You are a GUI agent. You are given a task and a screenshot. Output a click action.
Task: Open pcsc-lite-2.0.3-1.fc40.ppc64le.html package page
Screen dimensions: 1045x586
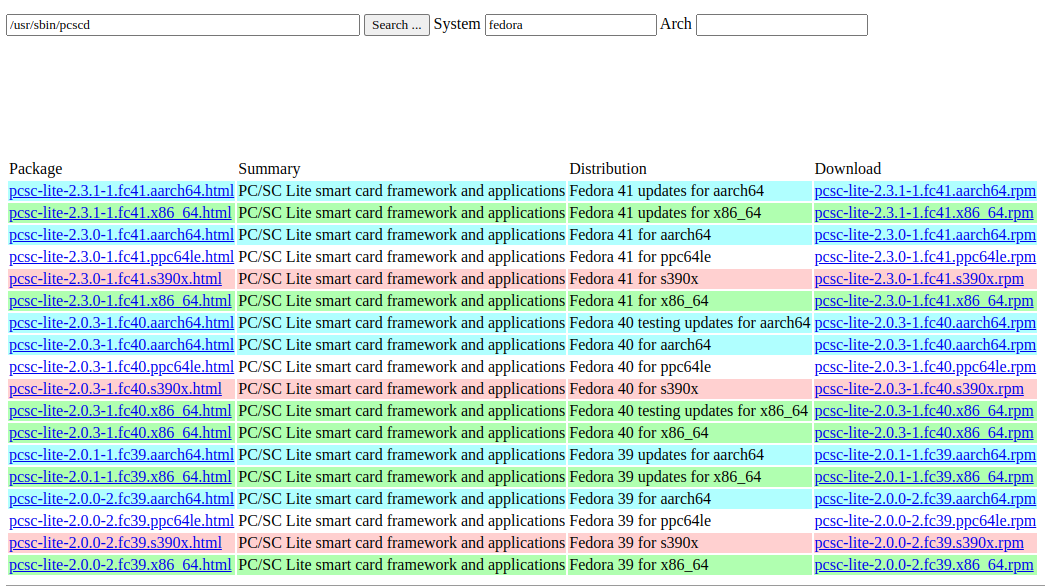[x=121, y=367]
